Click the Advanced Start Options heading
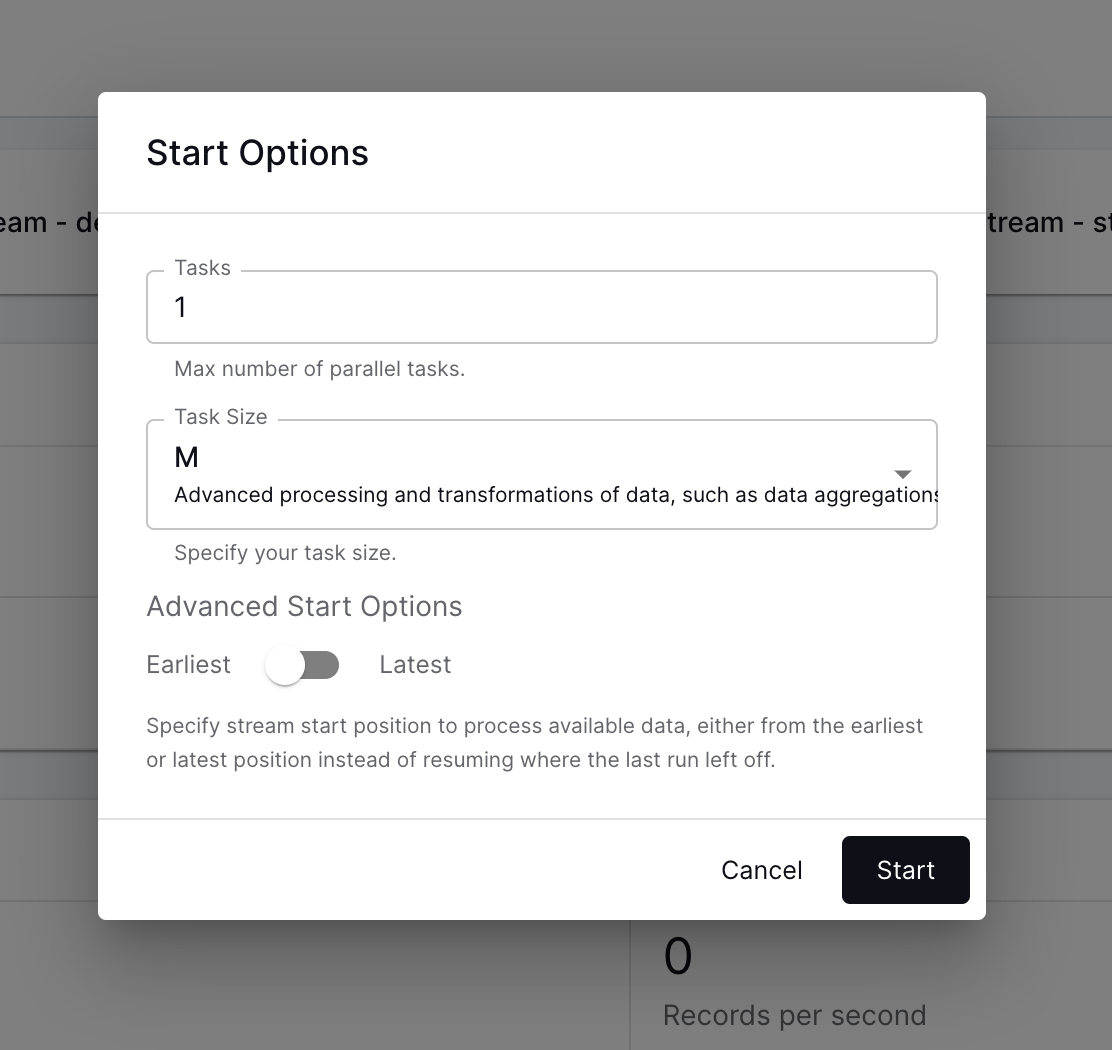Viewport: 1112px width, 1050px height. pyautogui.click(x=304, y=607)
